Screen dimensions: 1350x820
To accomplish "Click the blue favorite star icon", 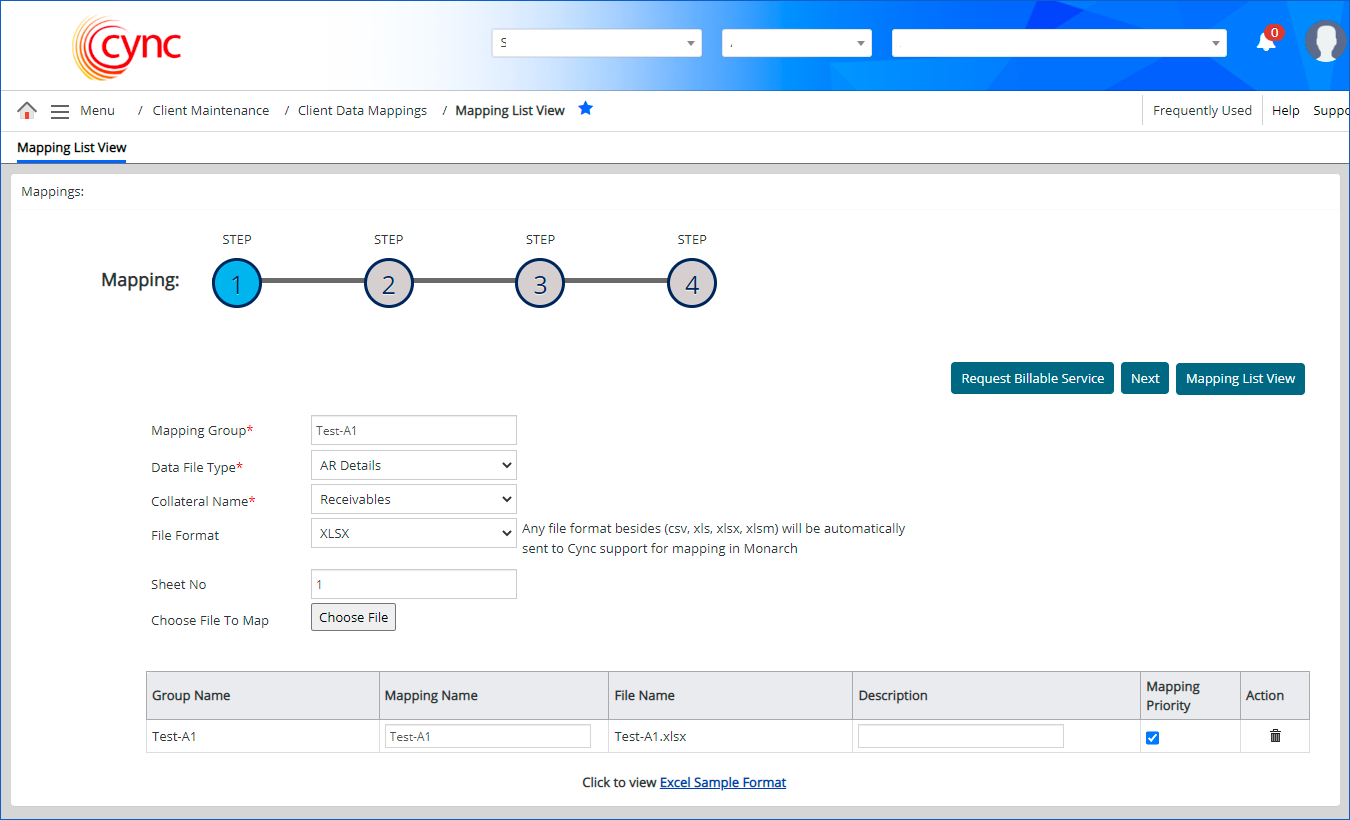I will pyautogui.click(x=586, y=109).
